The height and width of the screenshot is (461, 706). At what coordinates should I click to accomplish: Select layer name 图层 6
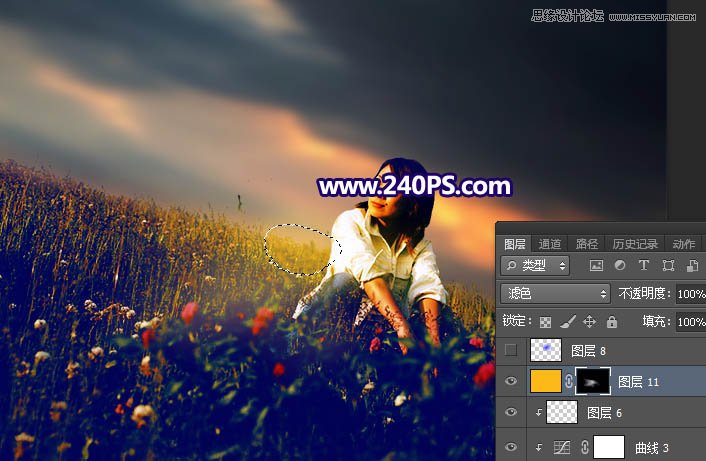coord(604,413)
